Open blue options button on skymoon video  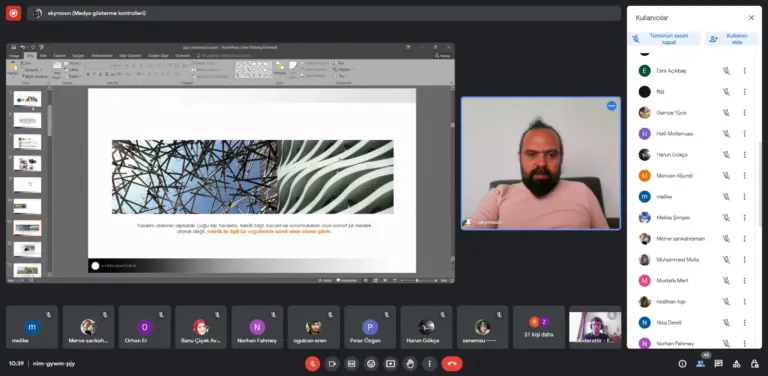[611, 106]
